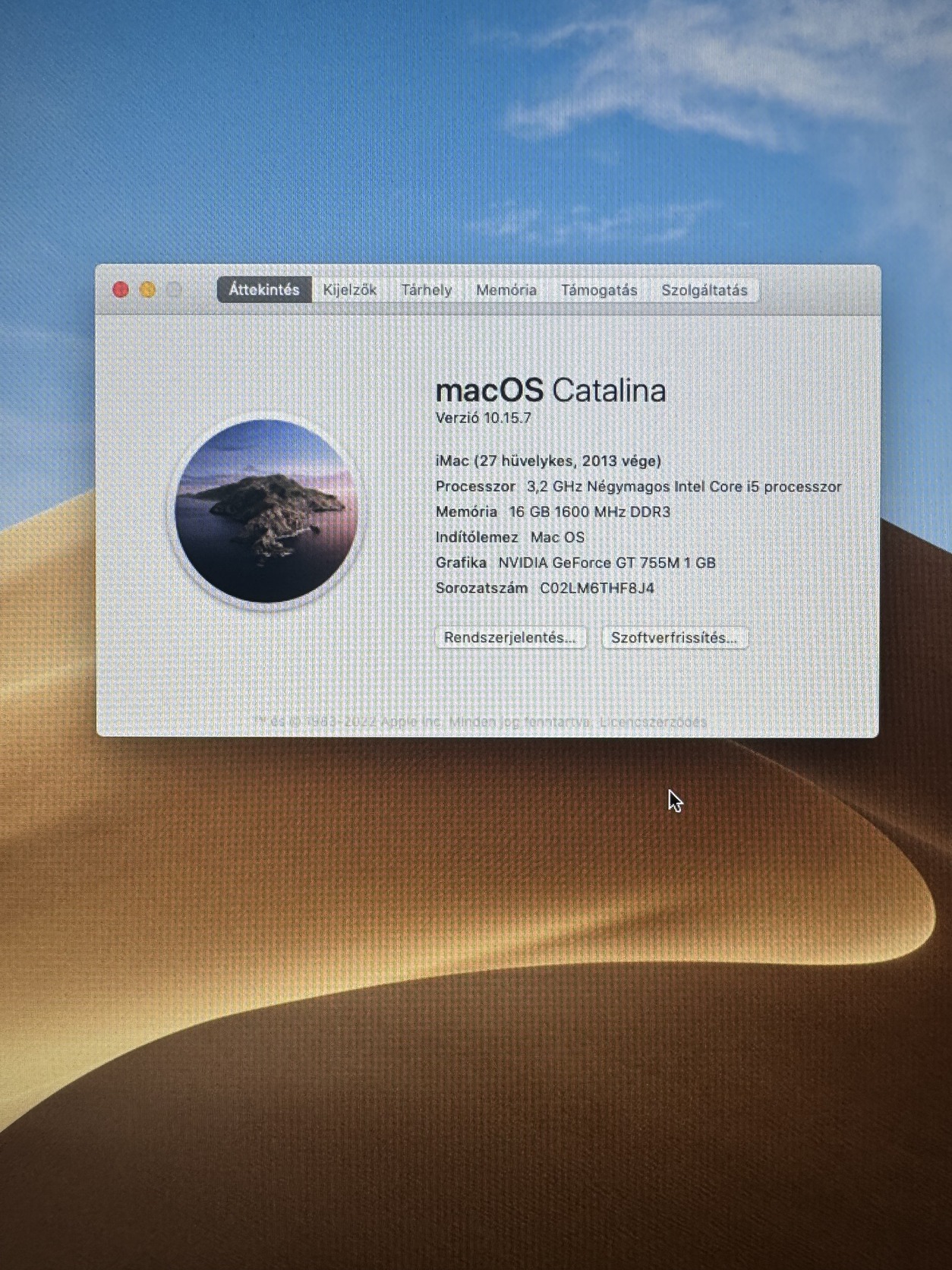Click the Indítólemez Mac OS value
This screenshot has height=1270, width=952.
click(x=557, y=537)
